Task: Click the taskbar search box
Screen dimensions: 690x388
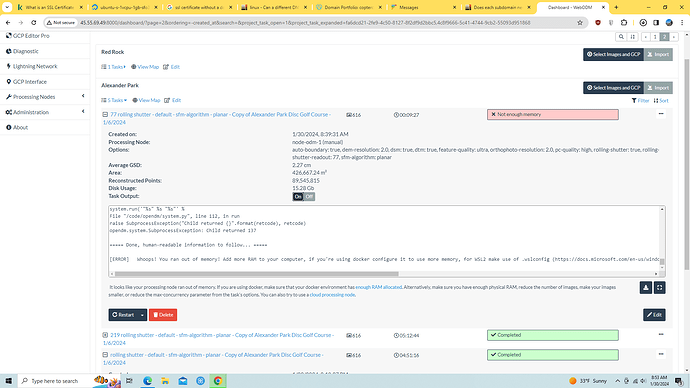Action: point(70,381)
